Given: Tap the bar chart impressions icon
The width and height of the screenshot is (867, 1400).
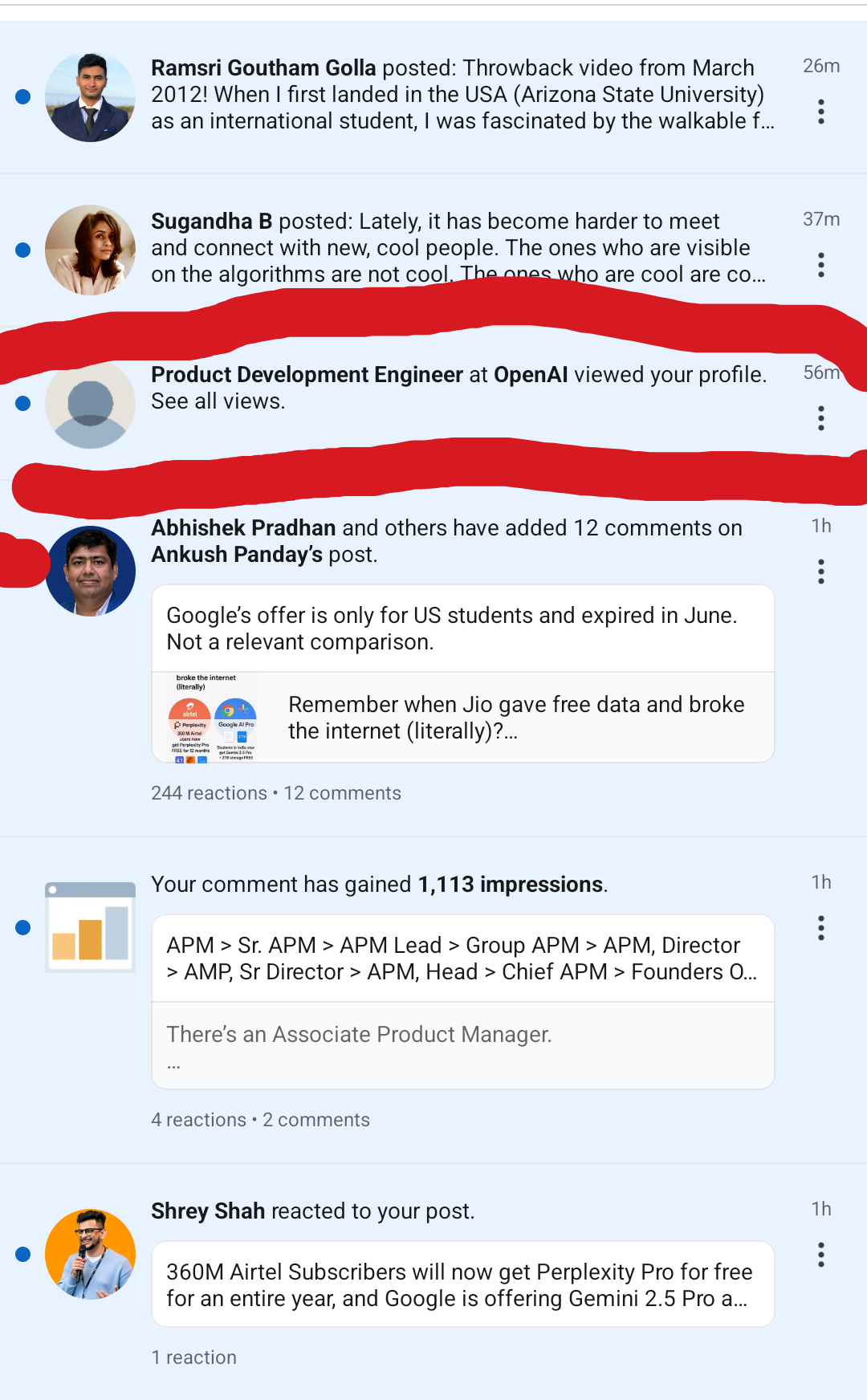Looking at the screenshot, I should click(90, 927).
